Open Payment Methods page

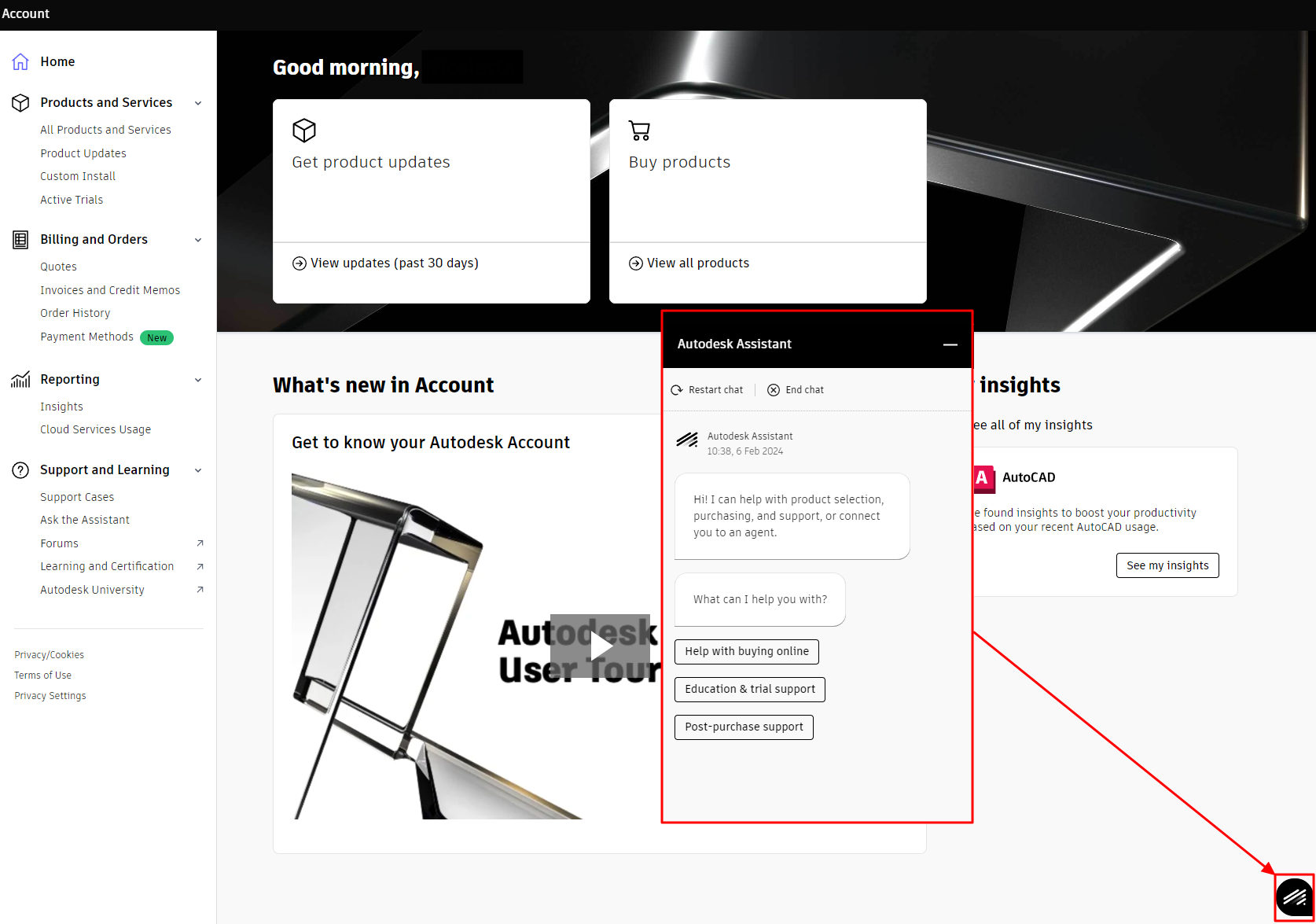click(x=86, y=337)
